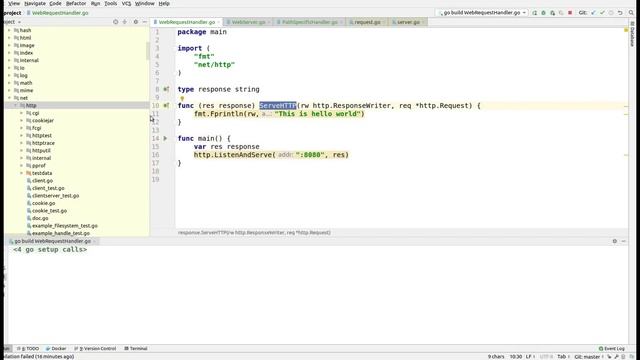This screenshot has width=640, height=360.
Task: Expand the cgi folder
Action: pyautogui.click(x=22, y=113)
